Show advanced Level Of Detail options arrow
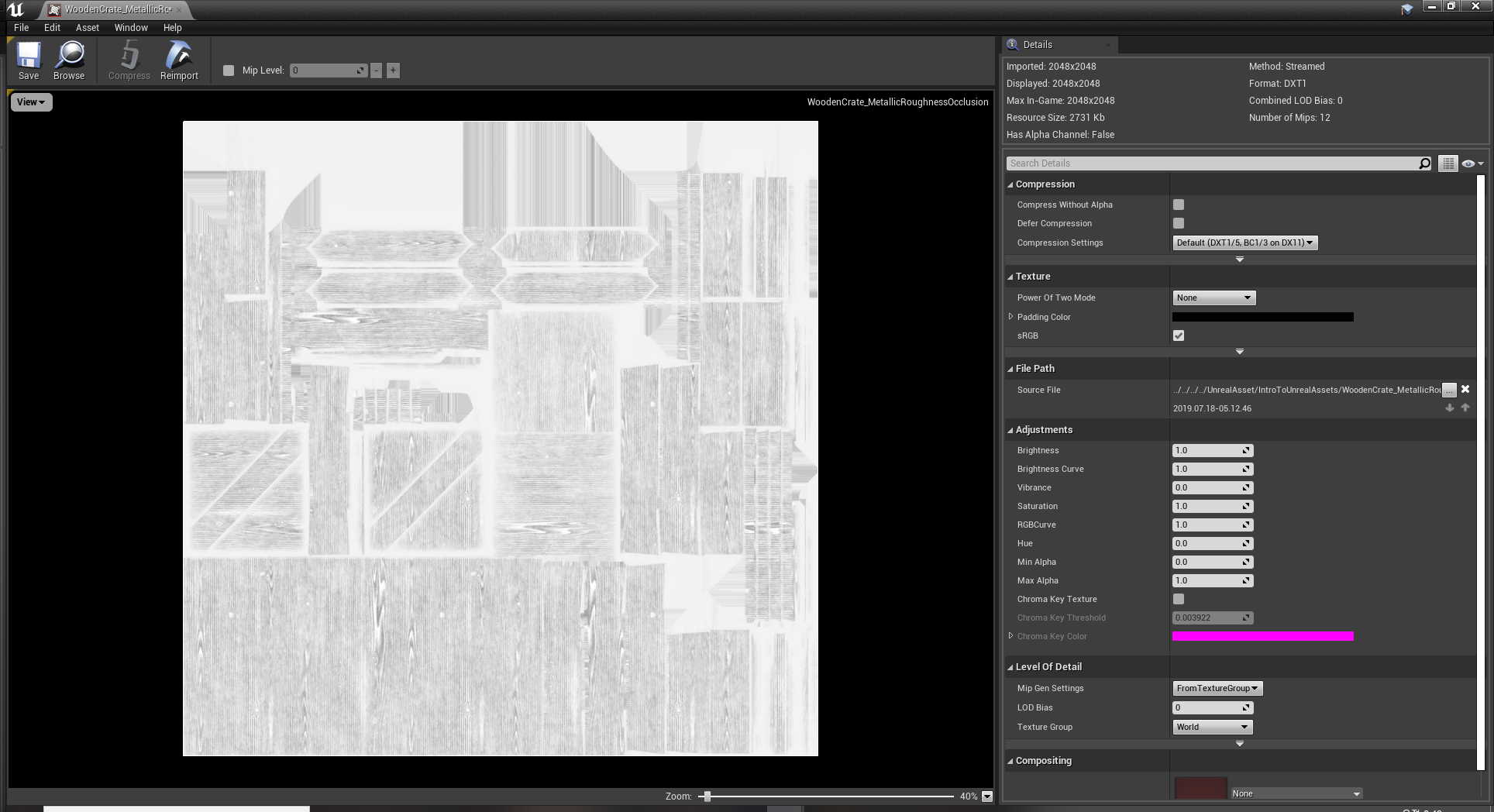This screenshot has height=812, width=1494. 1240,744
